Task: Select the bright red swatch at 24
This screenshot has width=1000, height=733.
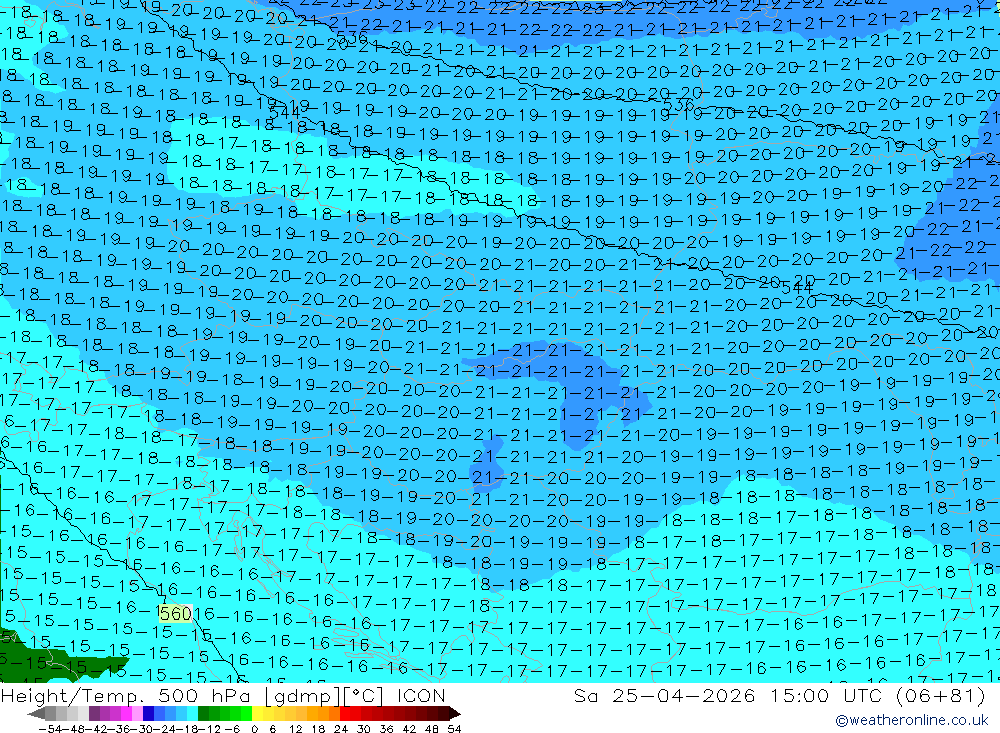Action: [345, 713]
